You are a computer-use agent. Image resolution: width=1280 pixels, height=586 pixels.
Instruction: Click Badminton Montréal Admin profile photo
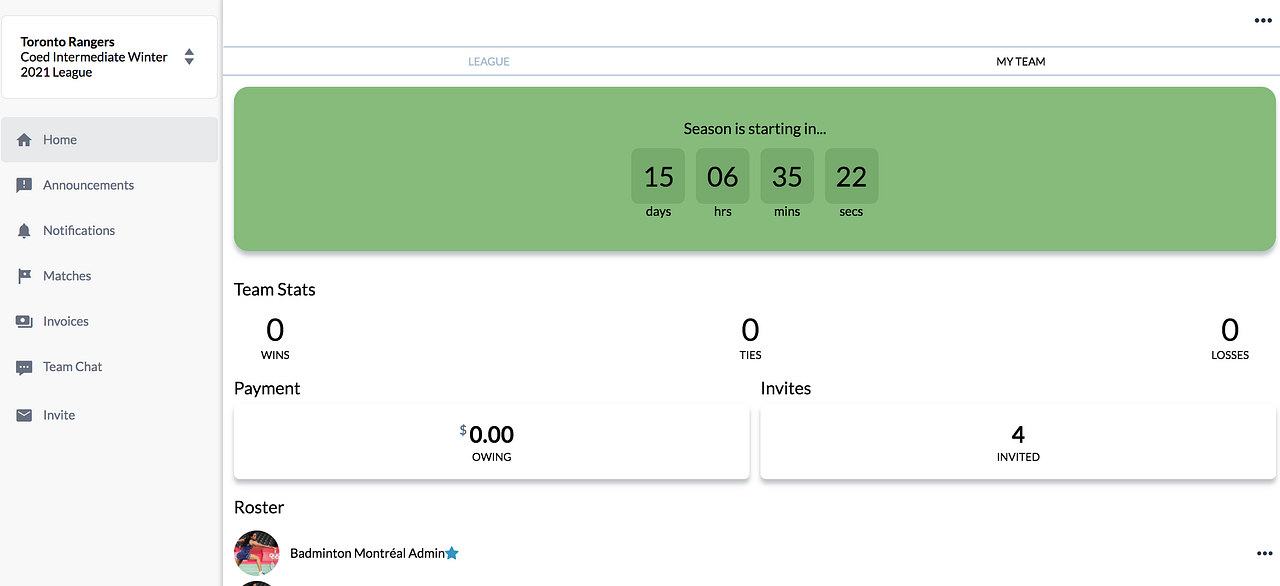[256, 552]
